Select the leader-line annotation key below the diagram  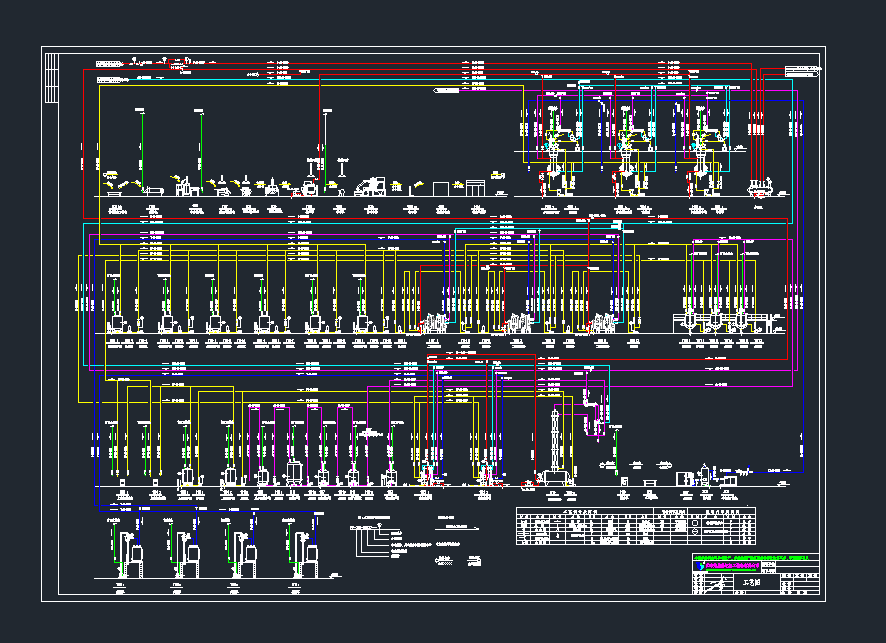(x=377, y=538)
